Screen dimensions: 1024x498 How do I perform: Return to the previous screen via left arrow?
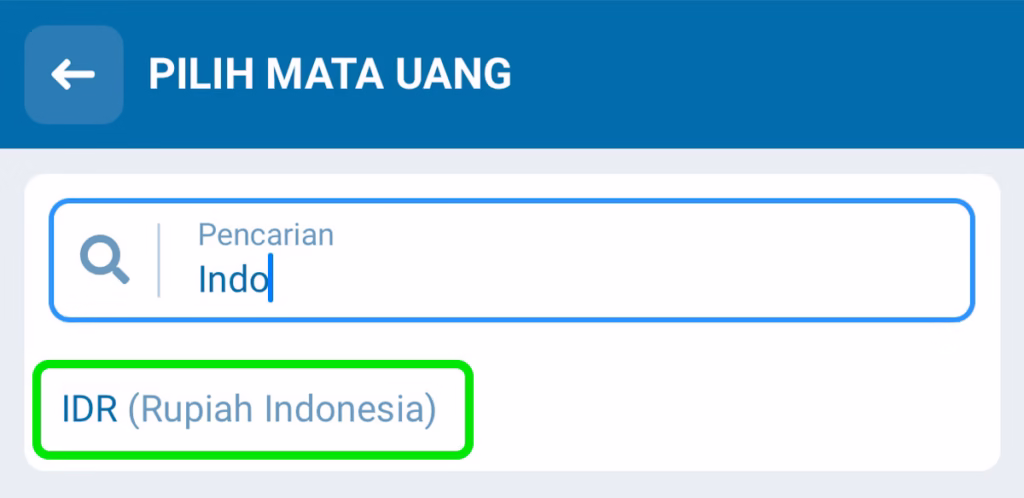point(73,74)
